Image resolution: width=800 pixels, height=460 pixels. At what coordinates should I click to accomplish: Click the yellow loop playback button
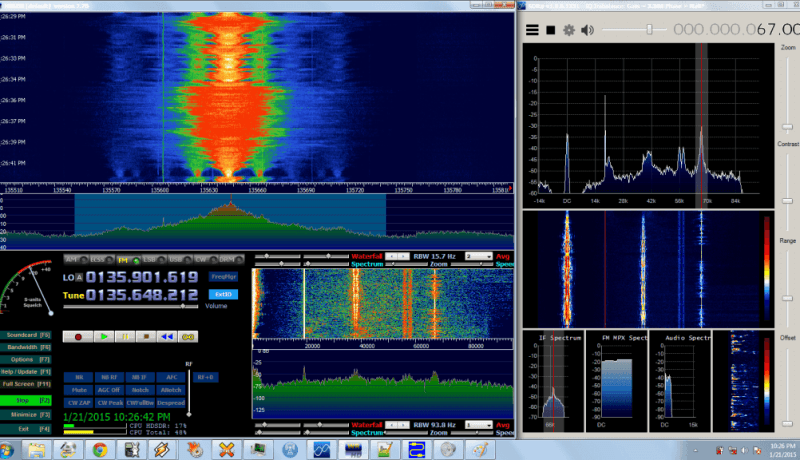coord(188,337)
